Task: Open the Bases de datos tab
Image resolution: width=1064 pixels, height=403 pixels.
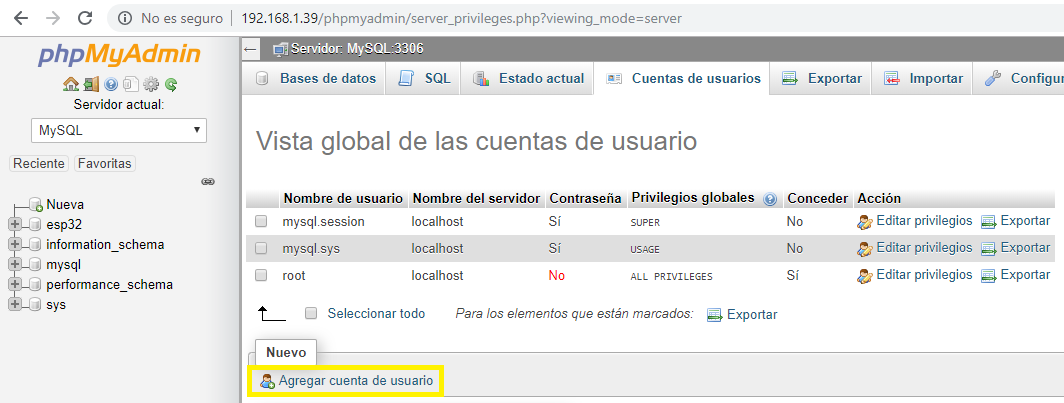Action: (316, 79)
